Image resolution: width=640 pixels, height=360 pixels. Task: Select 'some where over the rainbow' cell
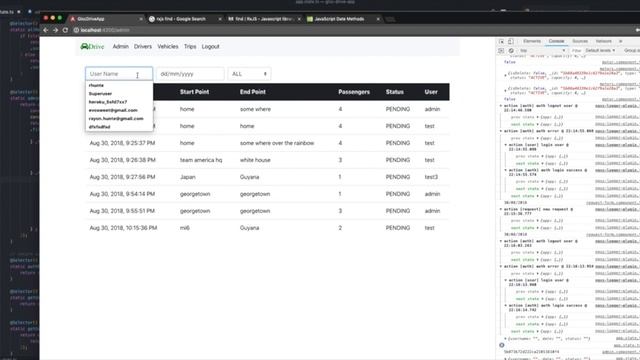(277, 143)
